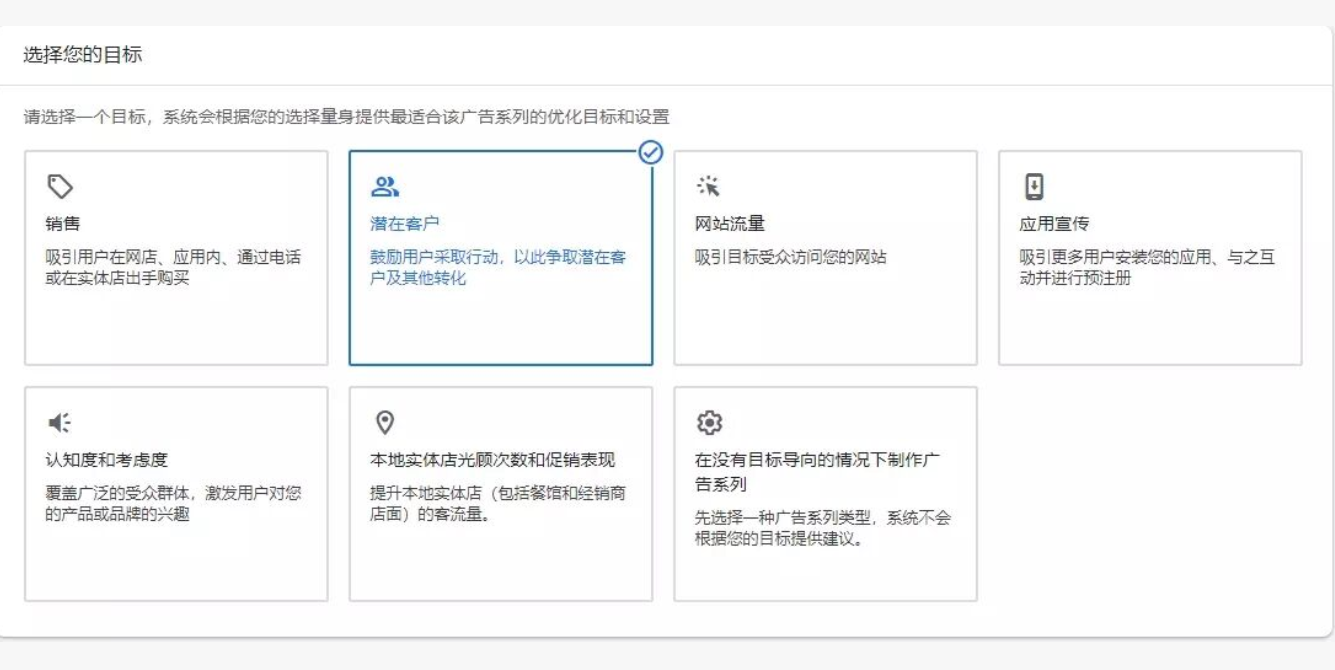Choose the 网站流量 goal title
The width and height of the screenshot is (1335, 670).
730,224
